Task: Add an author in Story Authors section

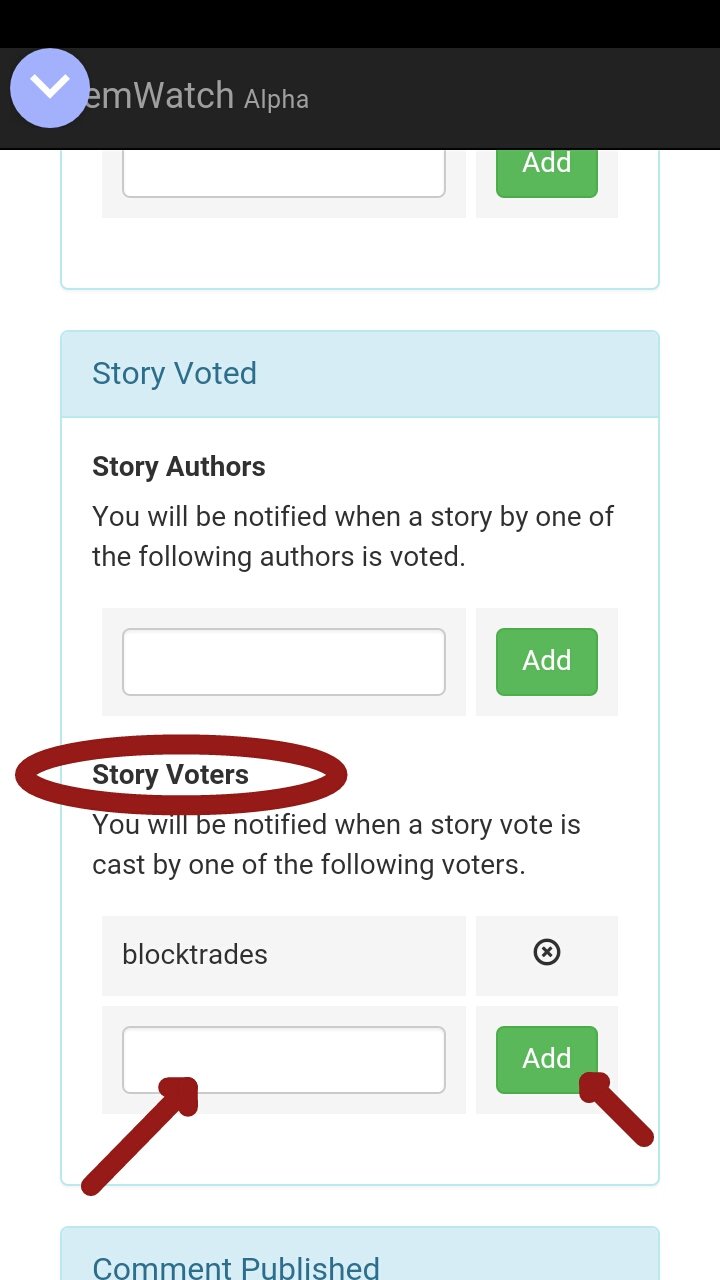Action: (x=546, y=661)
